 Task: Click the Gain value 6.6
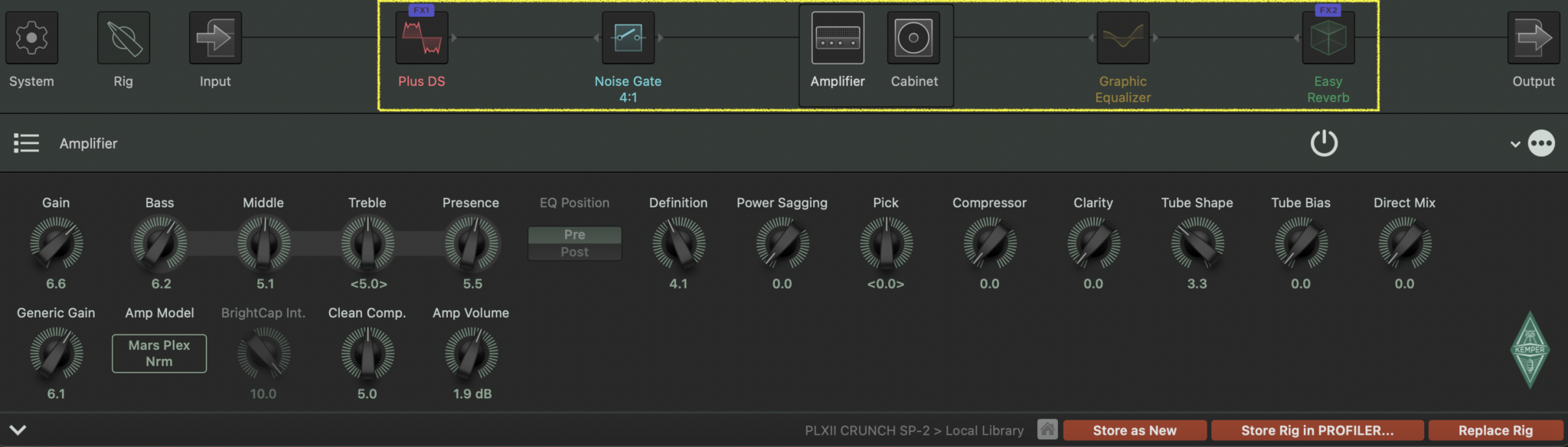pos(56,284)
